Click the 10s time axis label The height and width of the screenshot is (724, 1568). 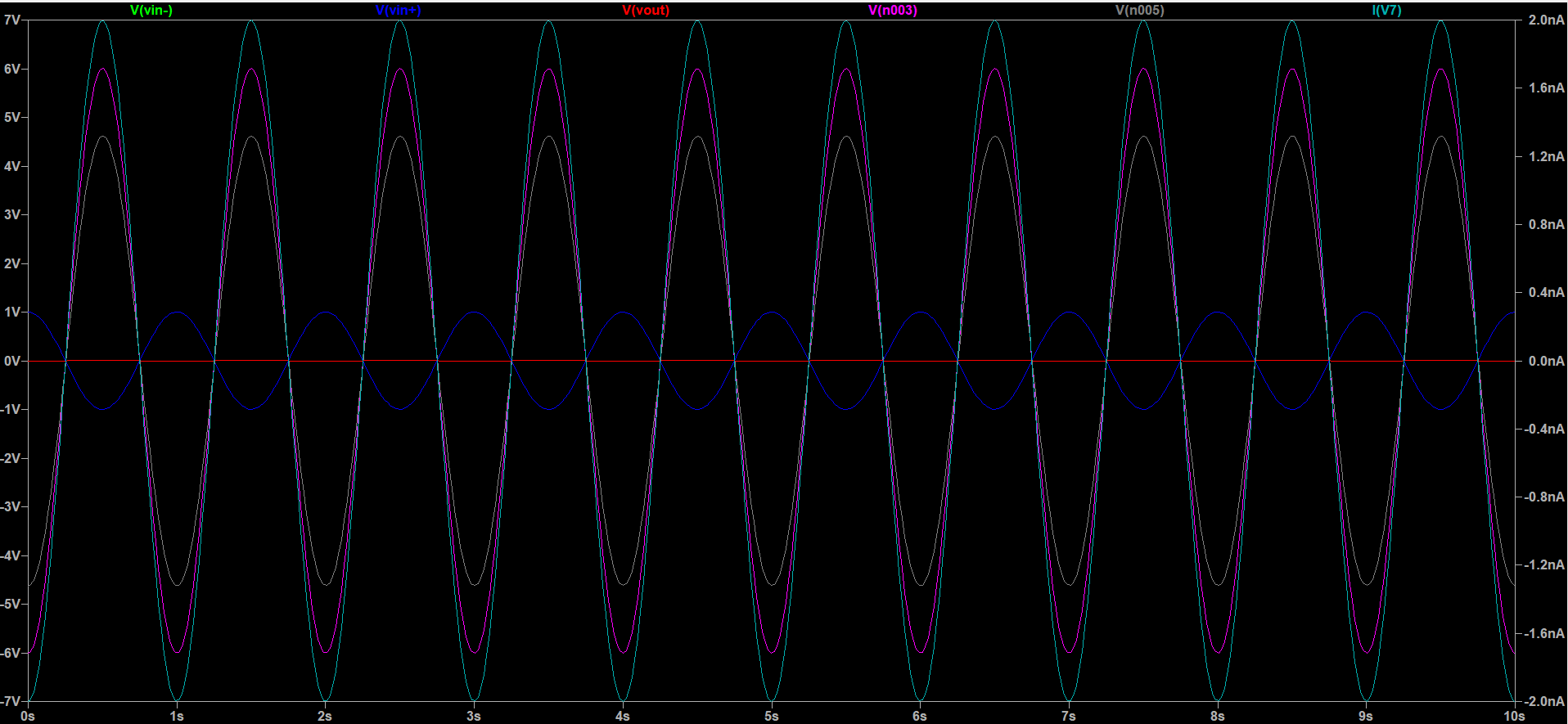1514,716
